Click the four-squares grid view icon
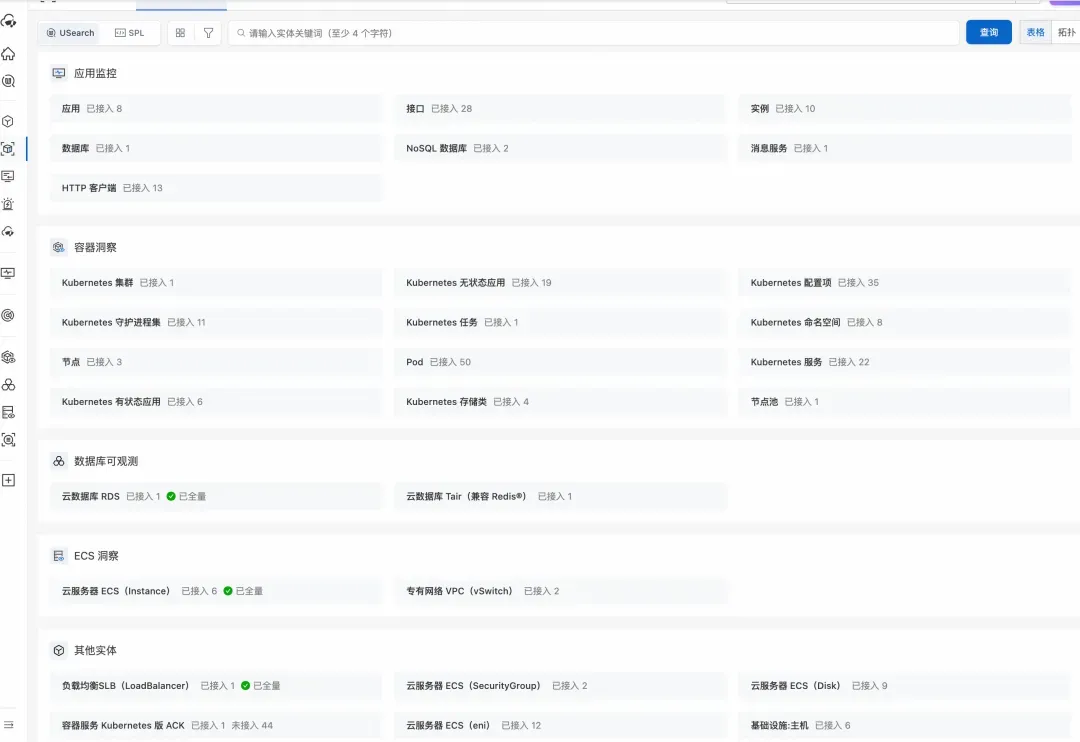Image resolution: width=1080 pixels, height=742 pixels. coord(180,32)
